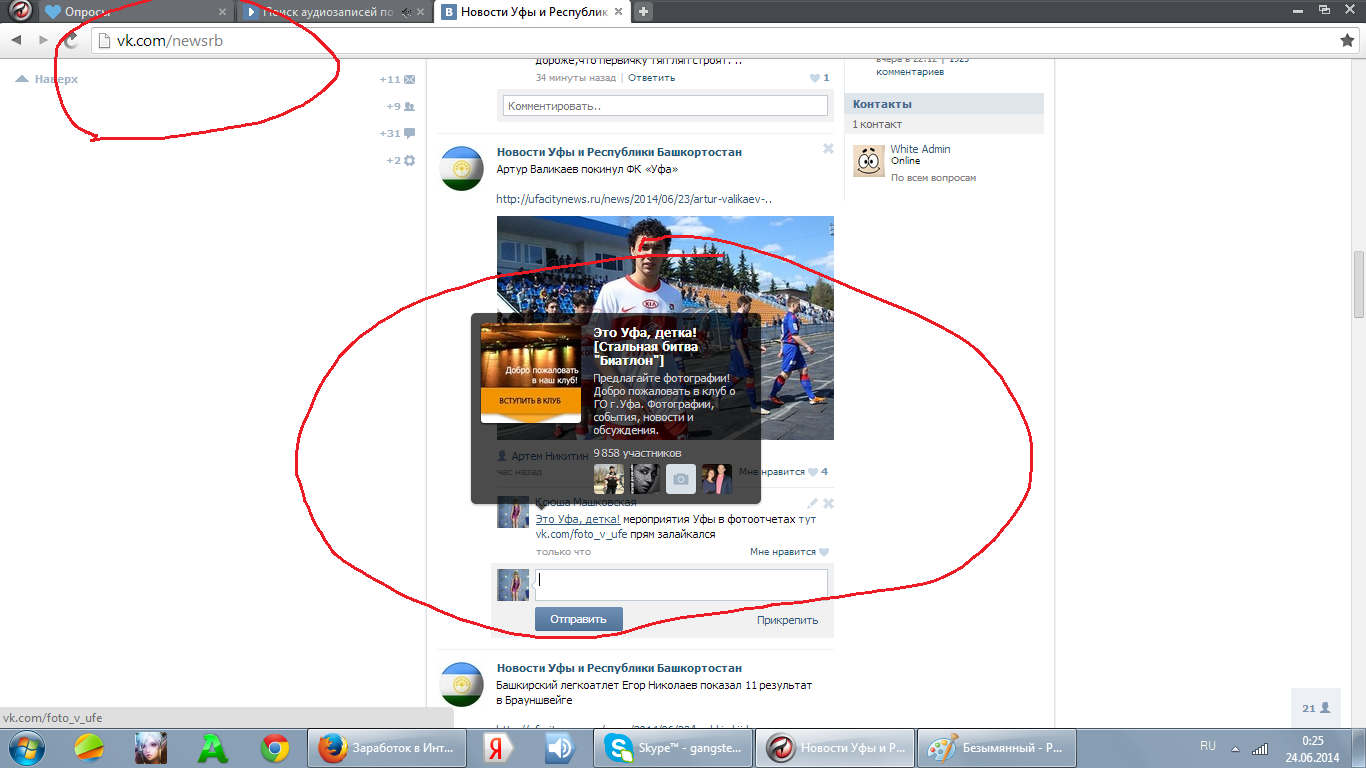Bookmark the page with the star icon
The width and height of the screenshot is (1366, 768).
coord(1347,40)
